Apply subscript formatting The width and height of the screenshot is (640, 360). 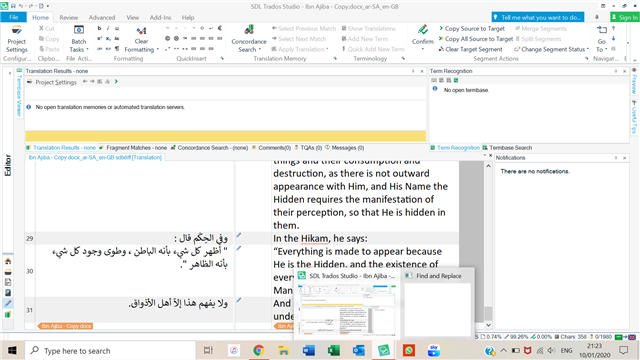pos(108,38)
